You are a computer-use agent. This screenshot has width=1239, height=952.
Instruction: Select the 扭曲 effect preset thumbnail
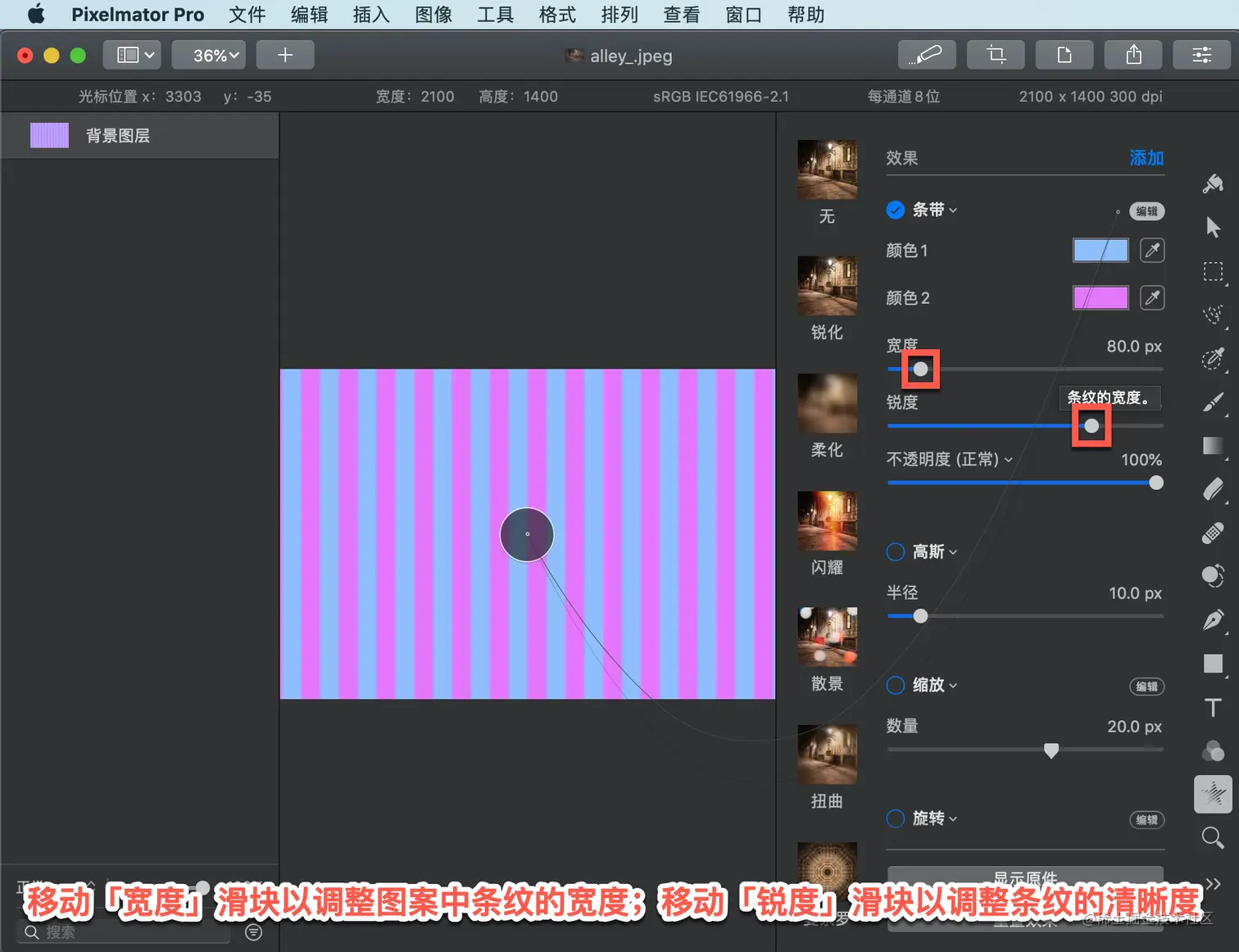click(828, 755)
